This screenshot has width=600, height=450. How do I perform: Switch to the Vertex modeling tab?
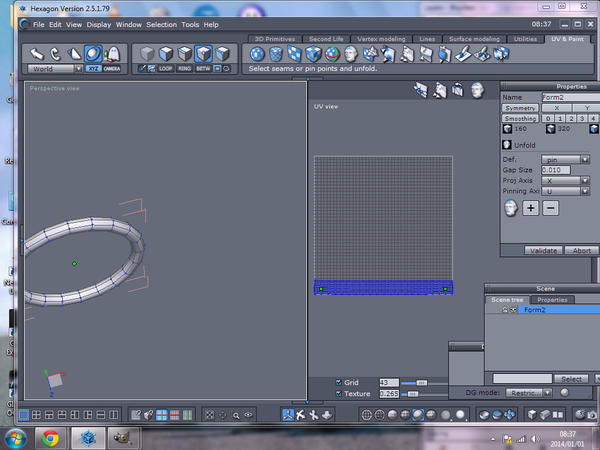tap(381, 39)
